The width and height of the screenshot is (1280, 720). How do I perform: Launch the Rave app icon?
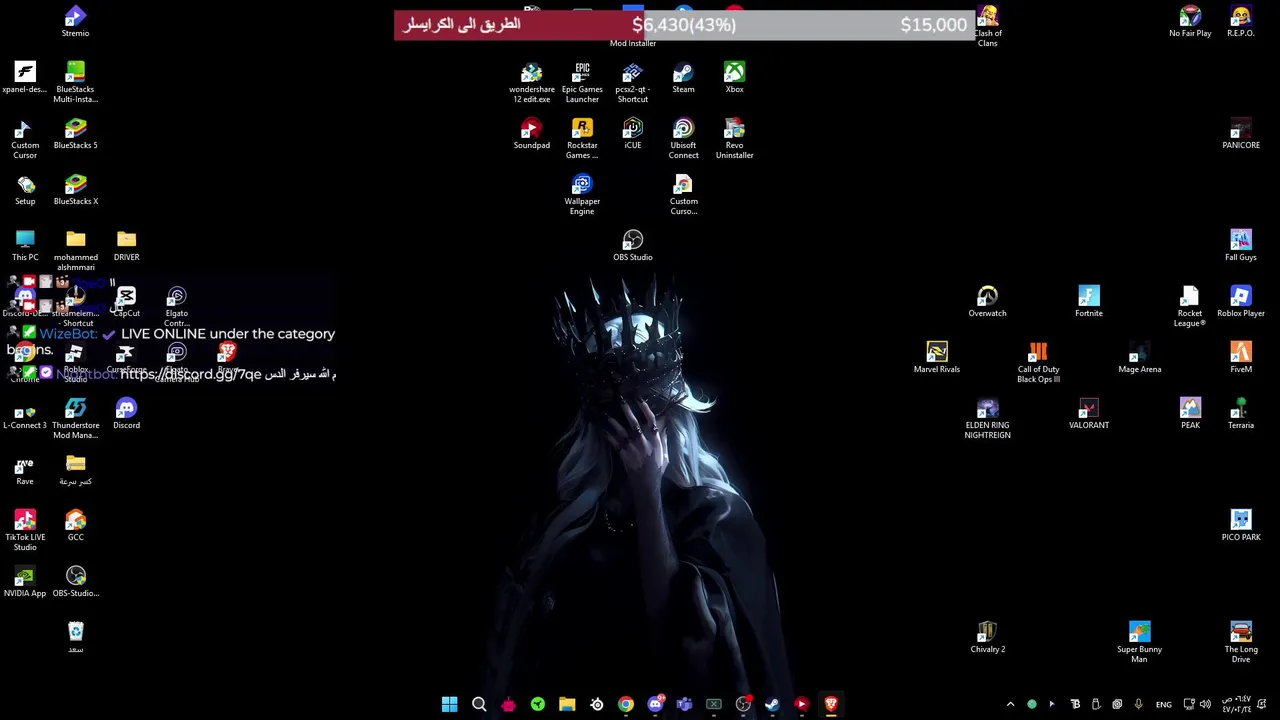click(25, 470)
